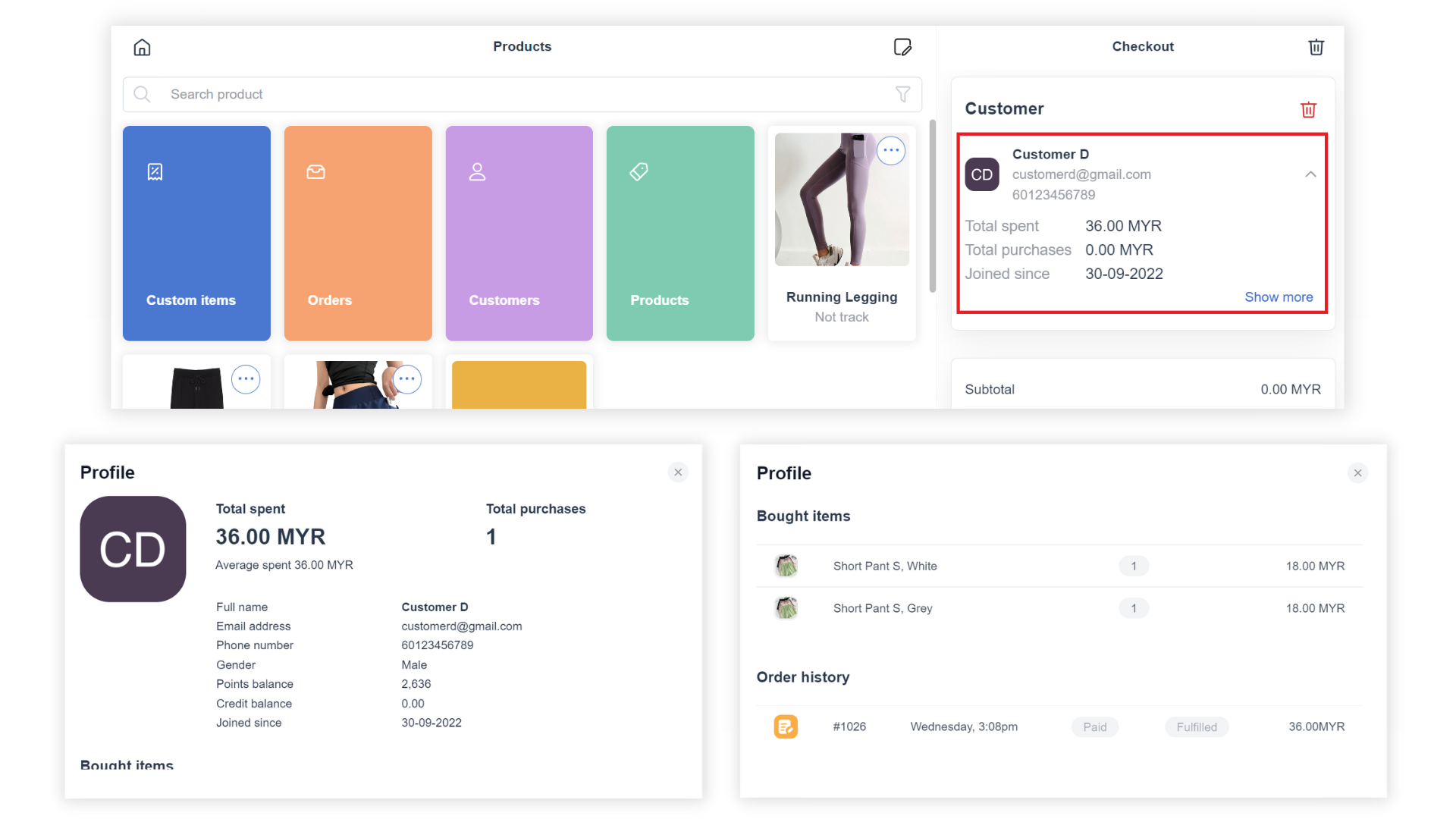1456x819 pixels.
Task: Click the Customers person icon
Action: (x=477, y=172)
